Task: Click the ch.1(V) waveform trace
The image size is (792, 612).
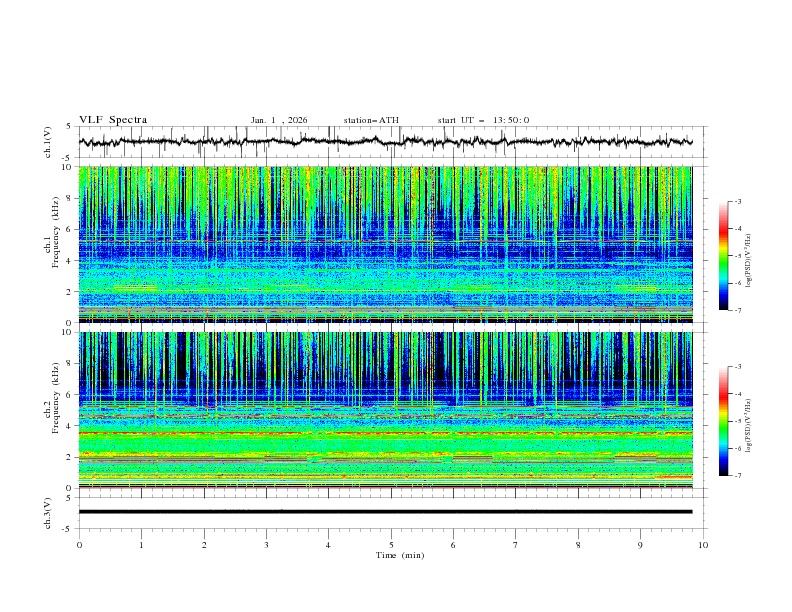Action: pyautogui.click(x=386, y=142)
